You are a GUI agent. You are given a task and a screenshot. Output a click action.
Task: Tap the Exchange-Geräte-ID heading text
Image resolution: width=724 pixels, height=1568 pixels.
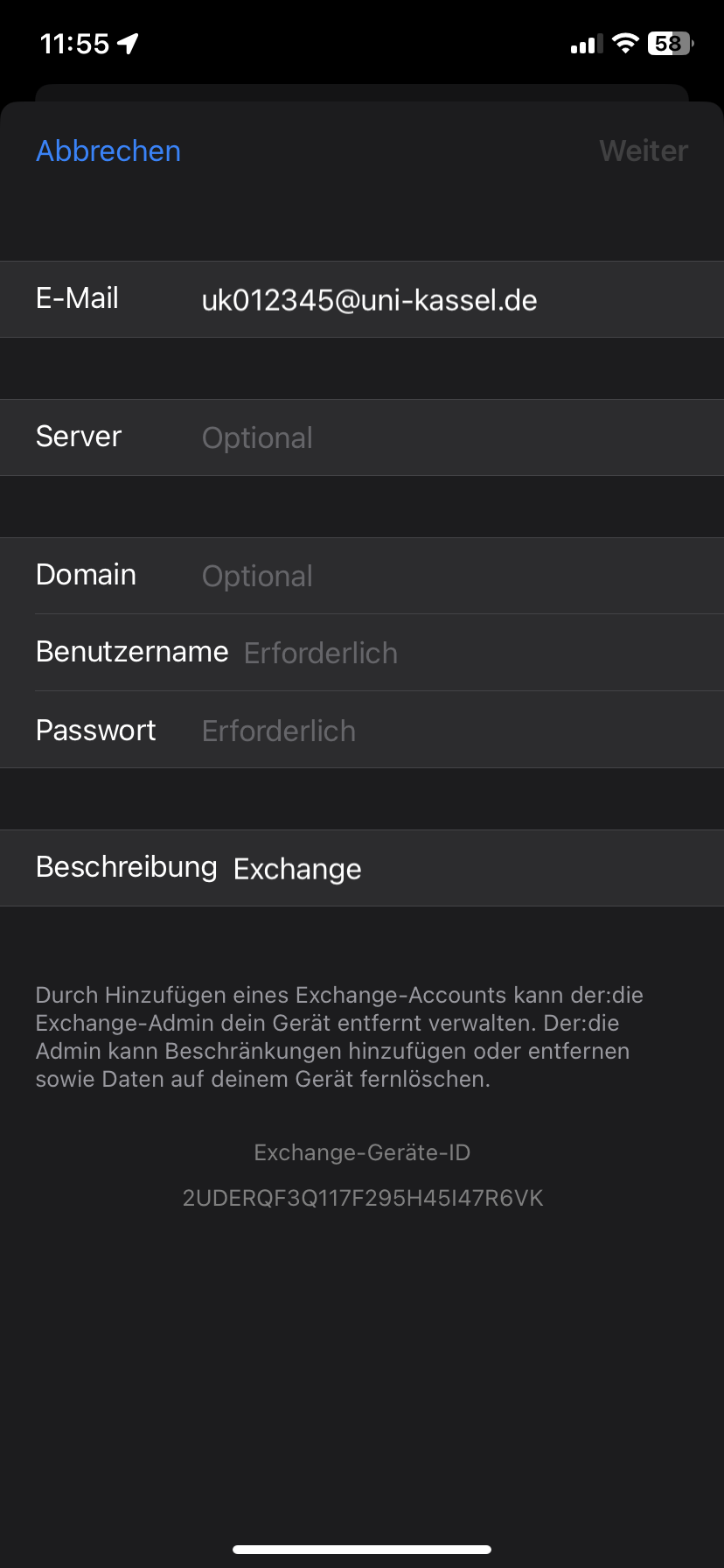(x=362, y=1152)
